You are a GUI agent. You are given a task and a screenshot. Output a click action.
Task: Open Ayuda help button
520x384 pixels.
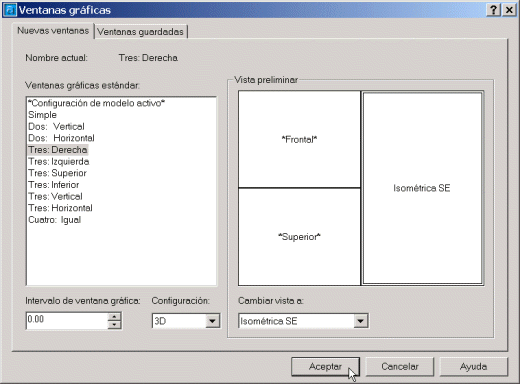[x=474, y=367]
